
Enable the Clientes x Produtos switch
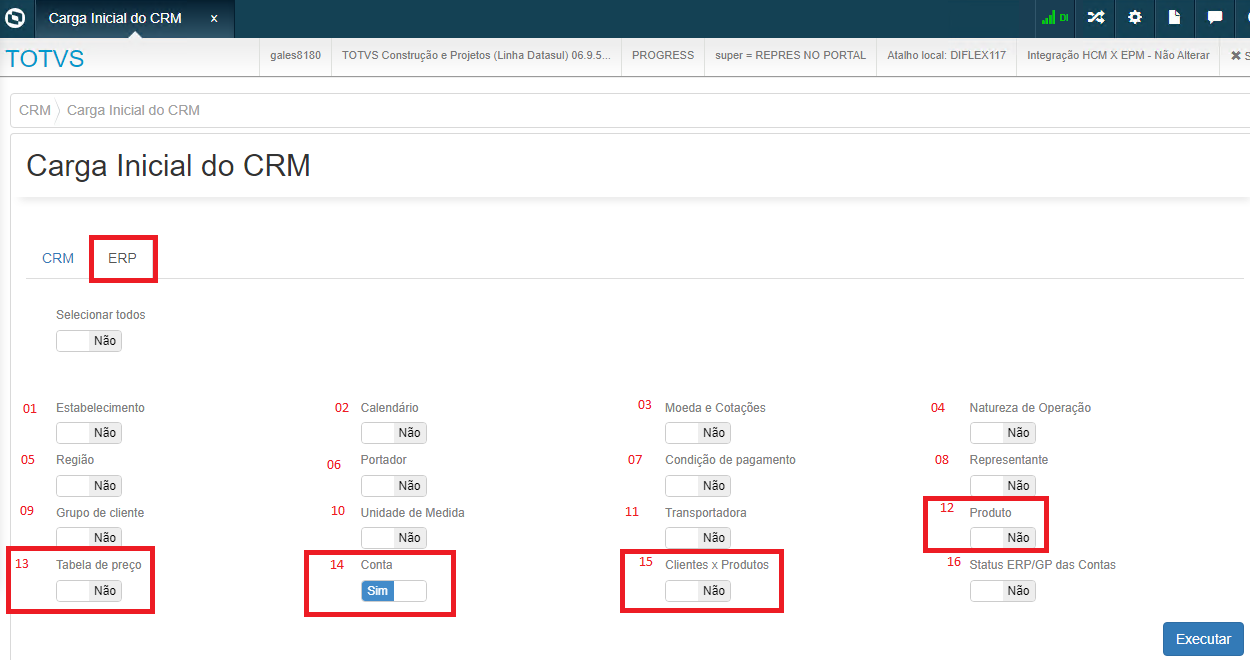[x=697, y=591]
